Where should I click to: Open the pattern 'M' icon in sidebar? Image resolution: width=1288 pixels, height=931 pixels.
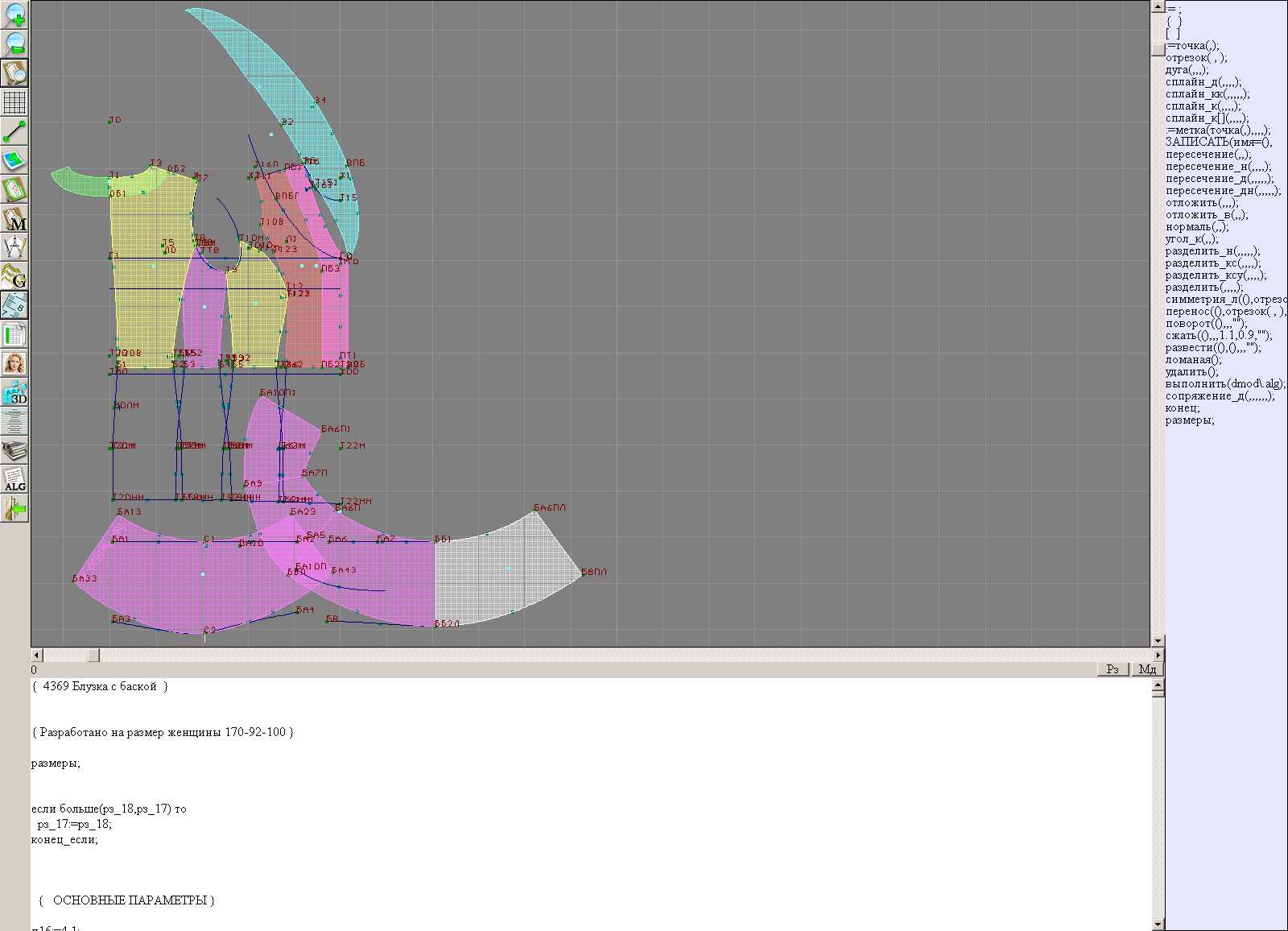[x=14, y=219]
